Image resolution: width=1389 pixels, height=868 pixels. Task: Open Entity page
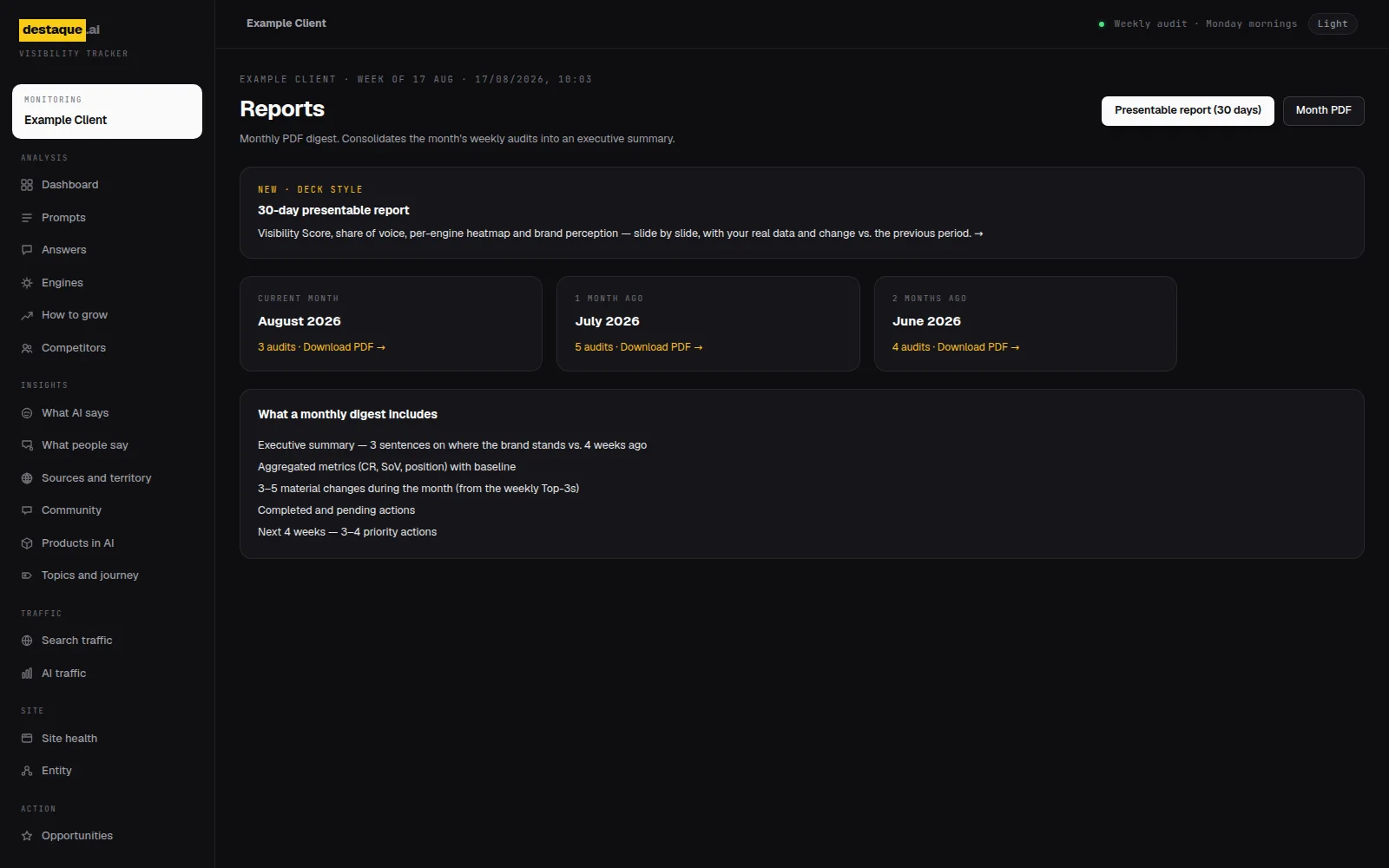click(x=107, y=771)
